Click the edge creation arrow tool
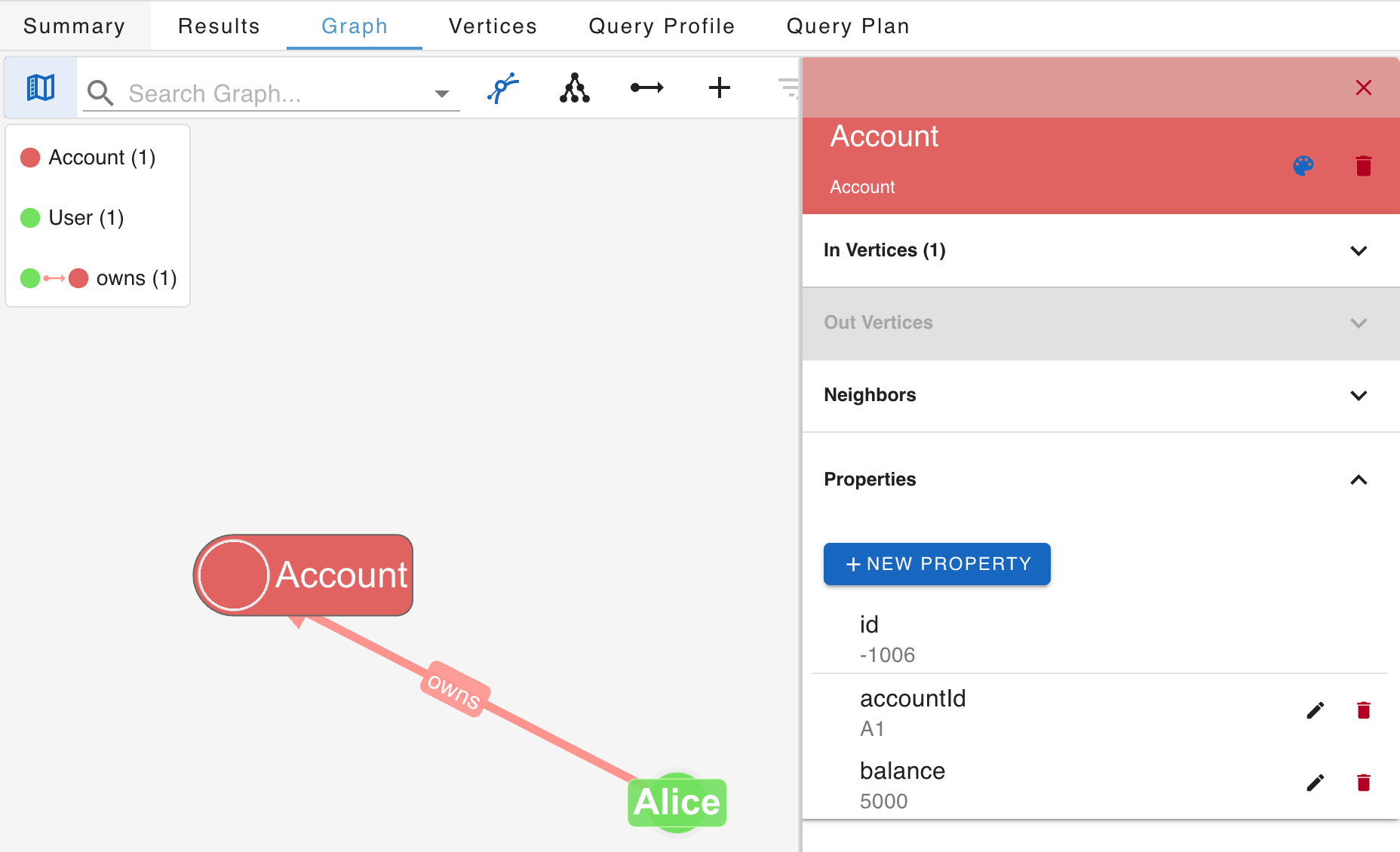 pos(647,87)
